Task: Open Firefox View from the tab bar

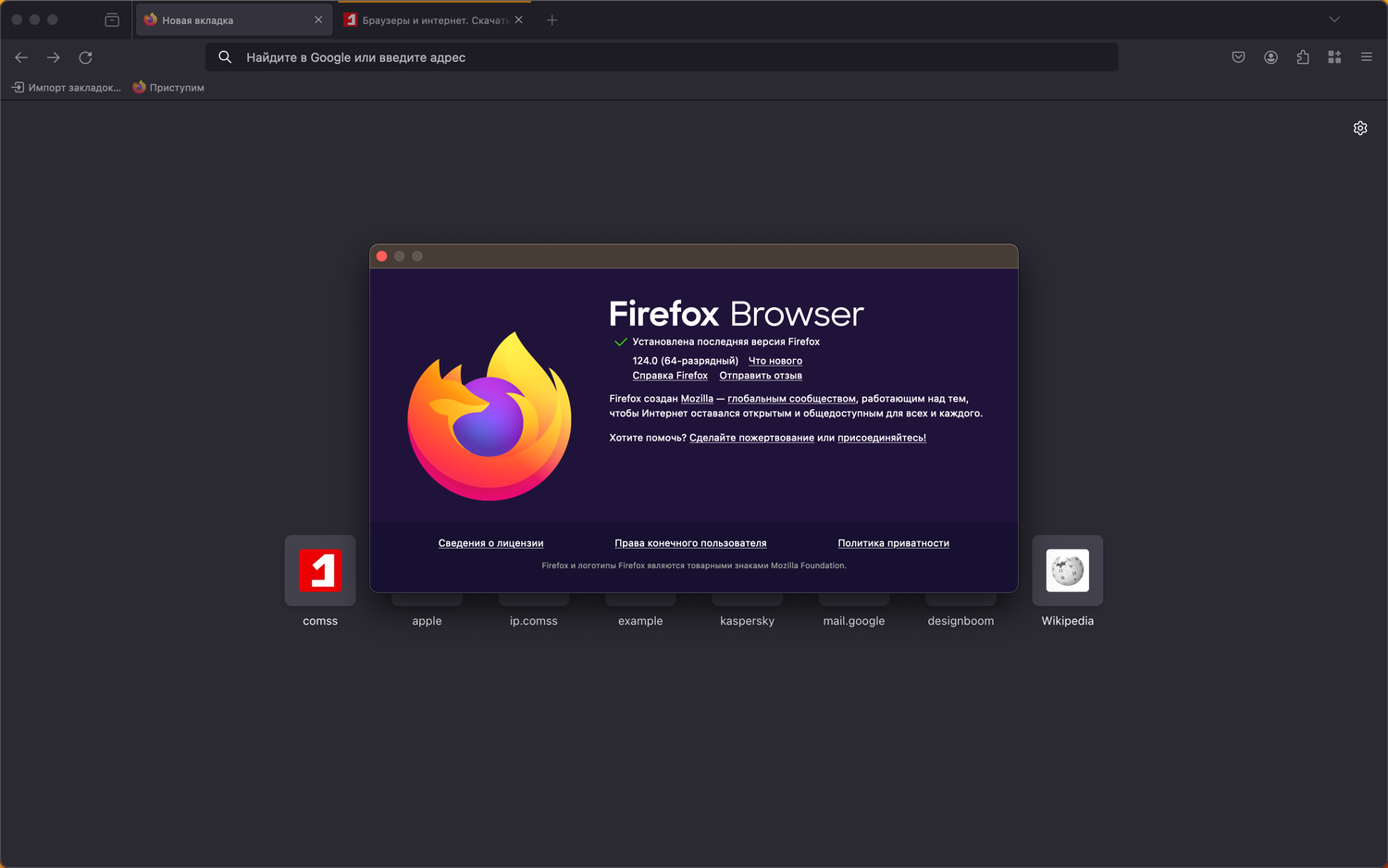Action: tap(112, 19)
